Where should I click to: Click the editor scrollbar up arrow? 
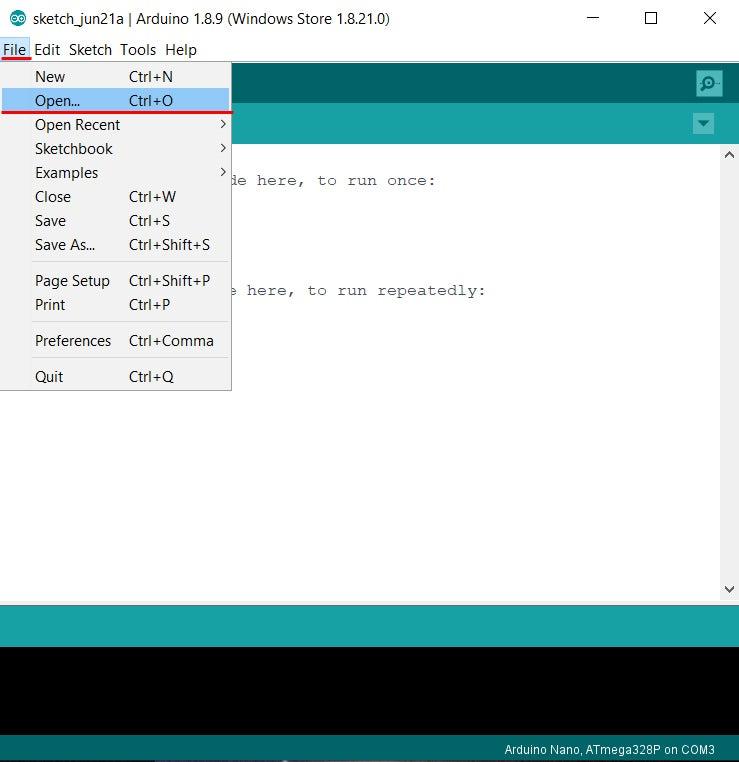(x=729, y=155)
